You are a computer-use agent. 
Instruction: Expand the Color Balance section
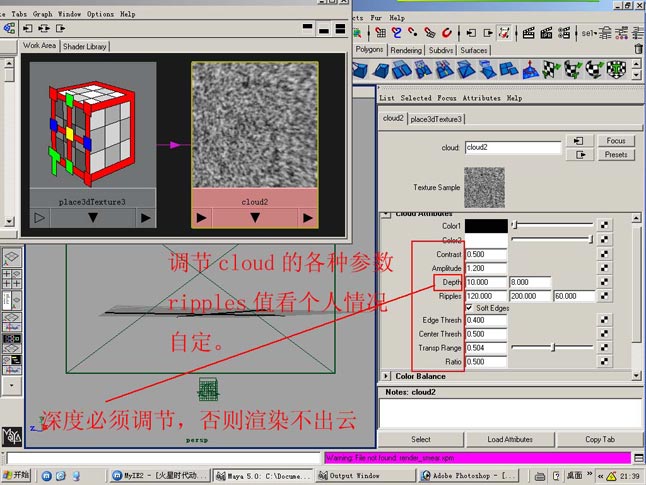coord(386,376)
